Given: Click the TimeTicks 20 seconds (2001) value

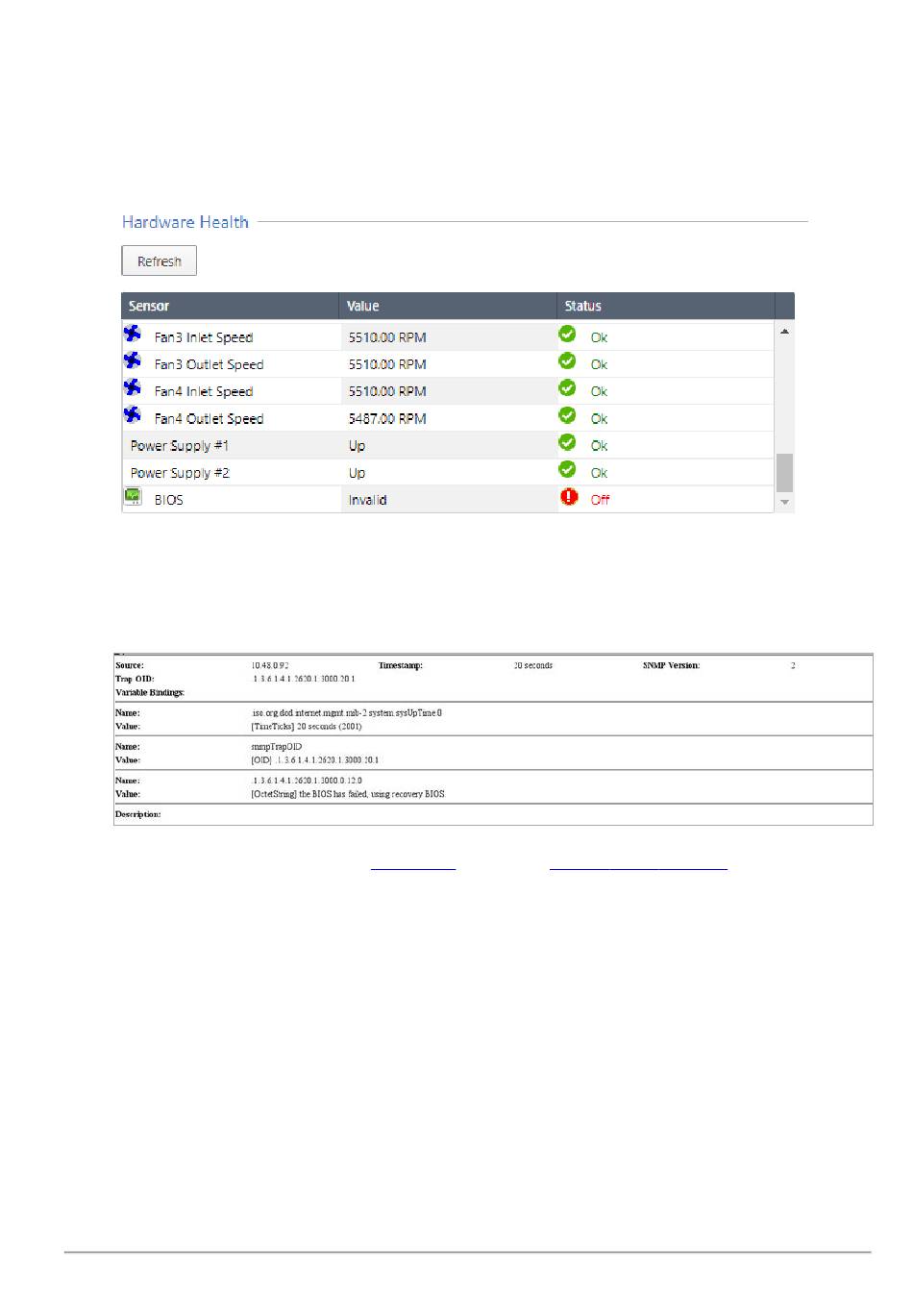Looking at the screenshot, I should click(307, 727).
